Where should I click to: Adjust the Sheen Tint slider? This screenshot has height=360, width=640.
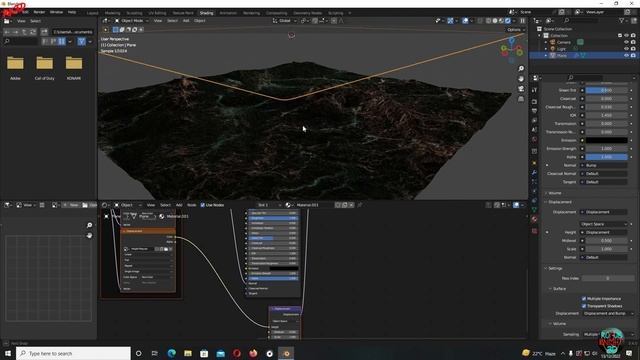click(607, 90)
